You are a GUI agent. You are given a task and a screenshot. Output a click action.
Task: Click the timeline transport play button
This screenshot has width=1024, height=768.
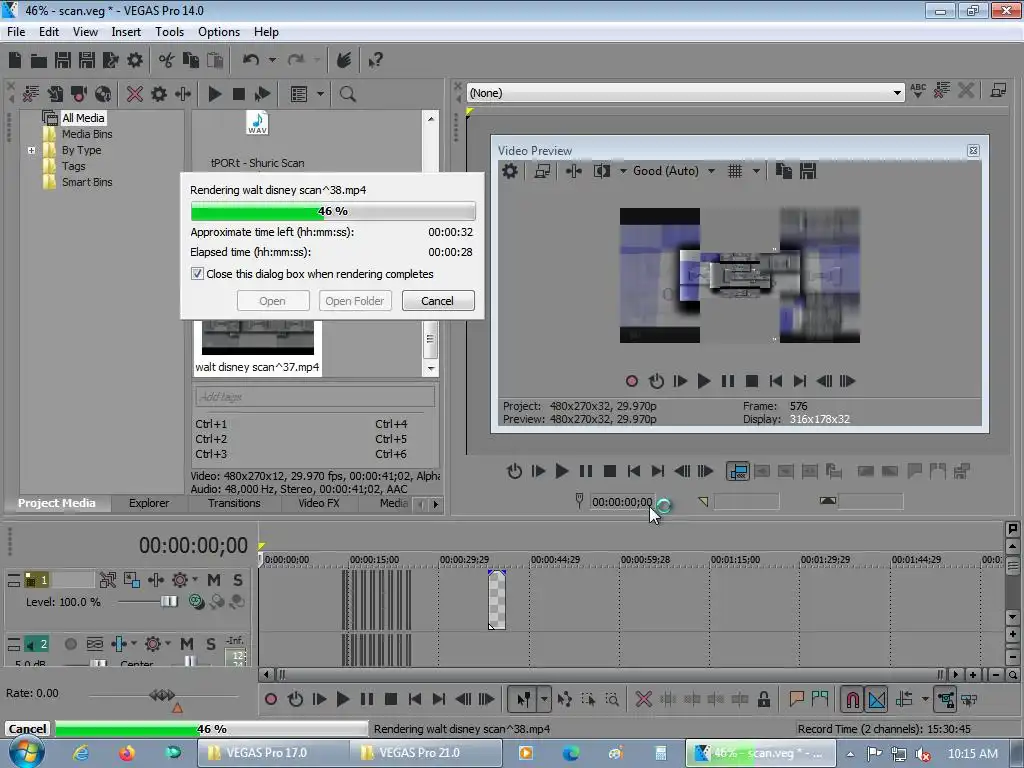pos(343,699)
